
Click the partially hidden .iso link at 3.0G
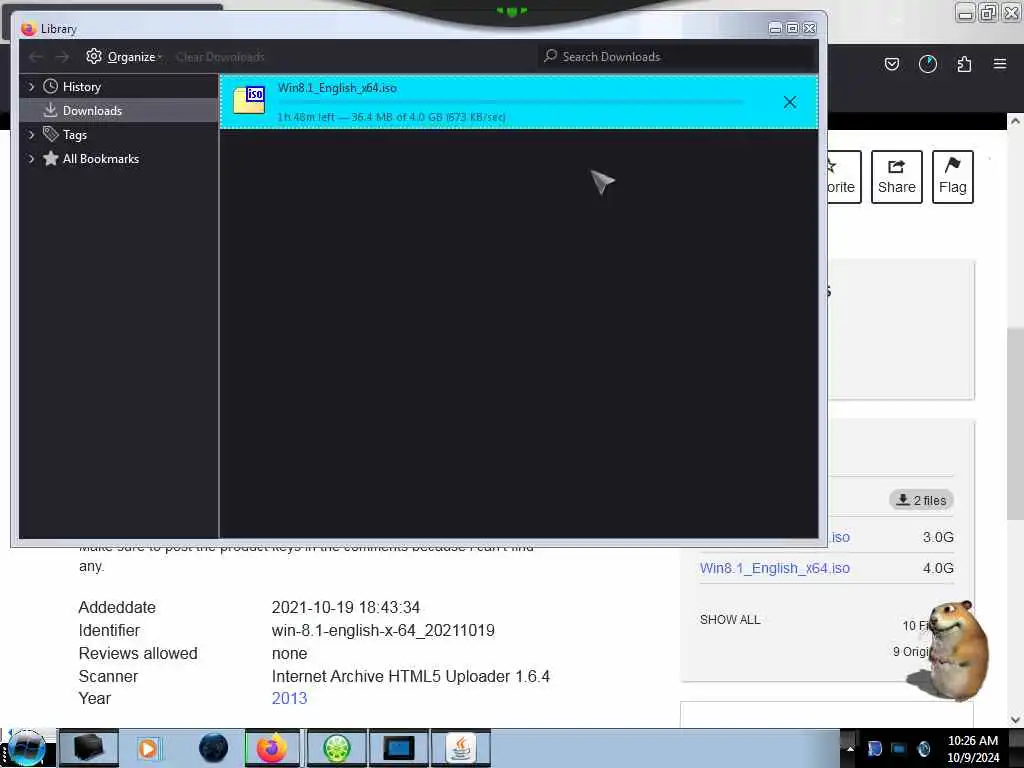pos(839,537)
